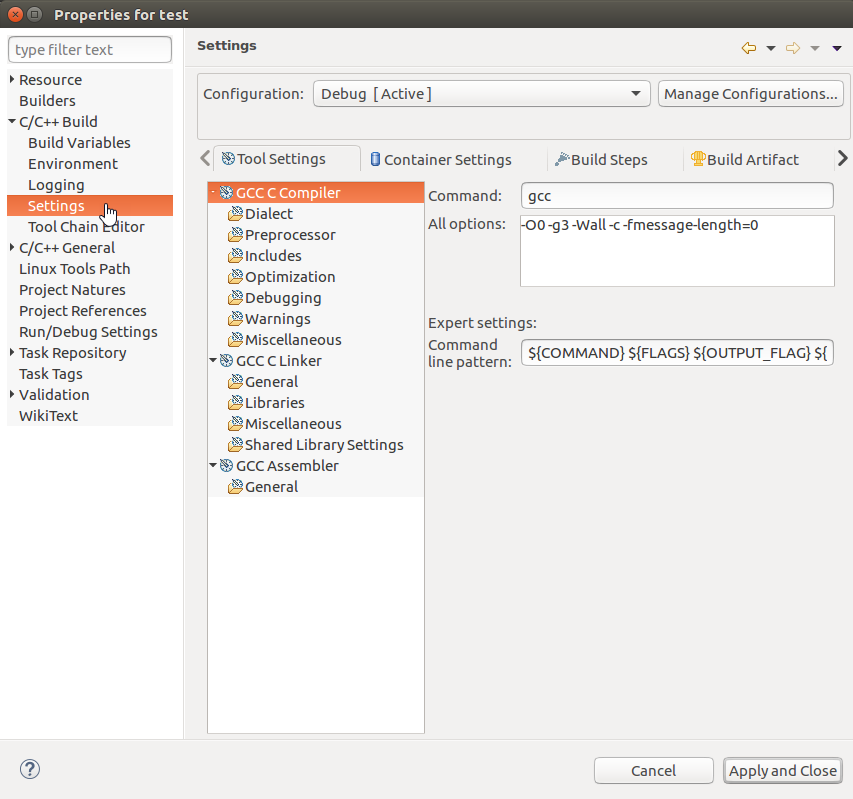Switch to the Tool Settings tab
Screen dimensions: 853x799
click(x=287, y=159)
